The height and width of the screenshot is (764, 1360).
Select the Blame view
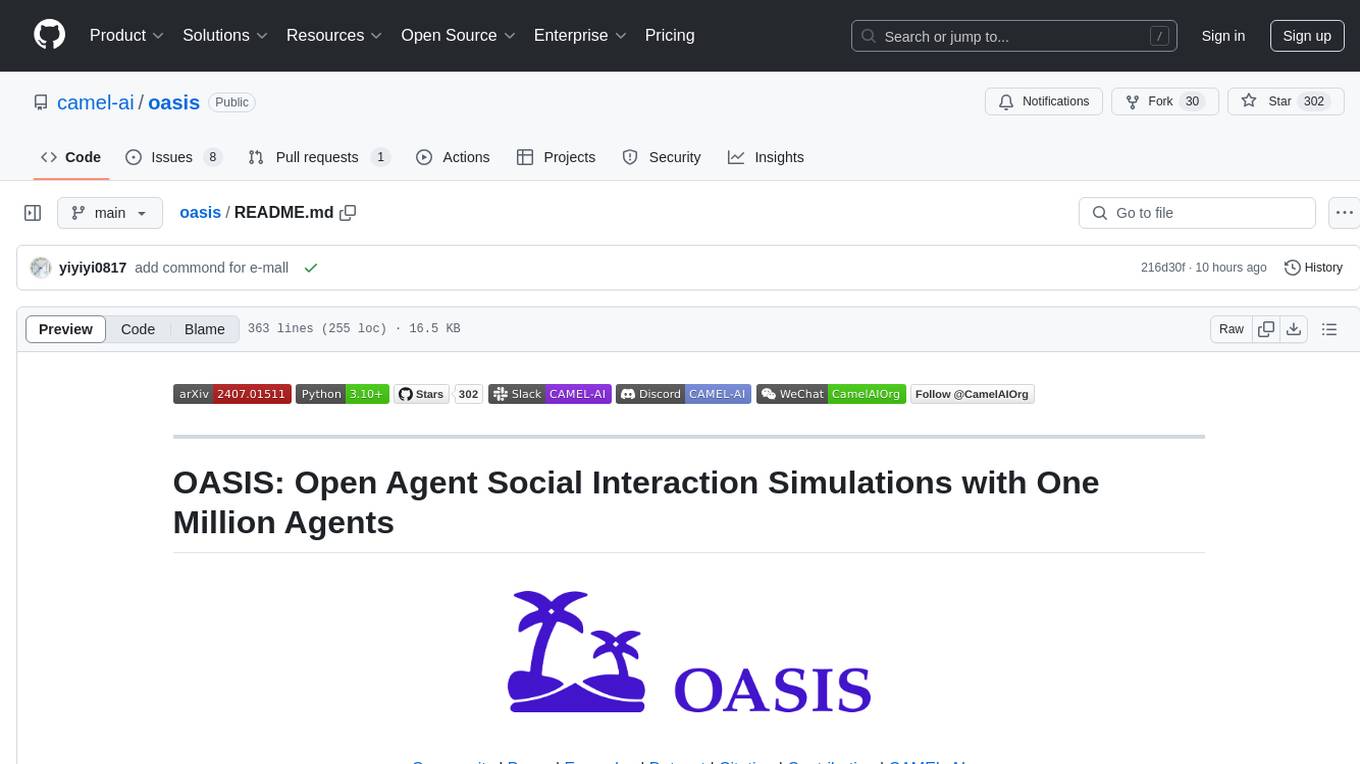(x=205, y=329)
